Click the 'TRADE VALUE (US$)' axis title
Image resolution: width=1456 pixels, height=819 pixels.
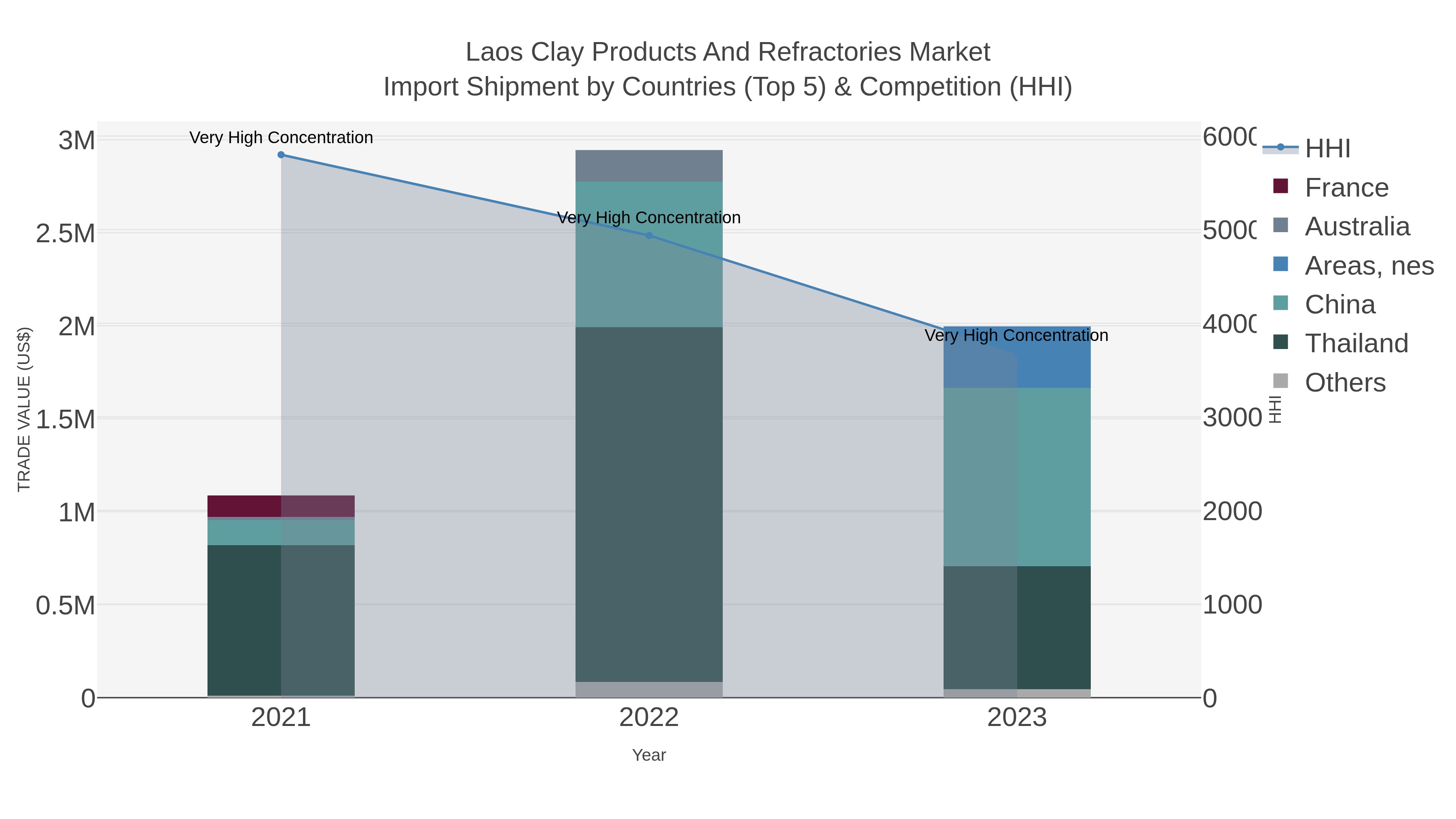coord(24,409)
